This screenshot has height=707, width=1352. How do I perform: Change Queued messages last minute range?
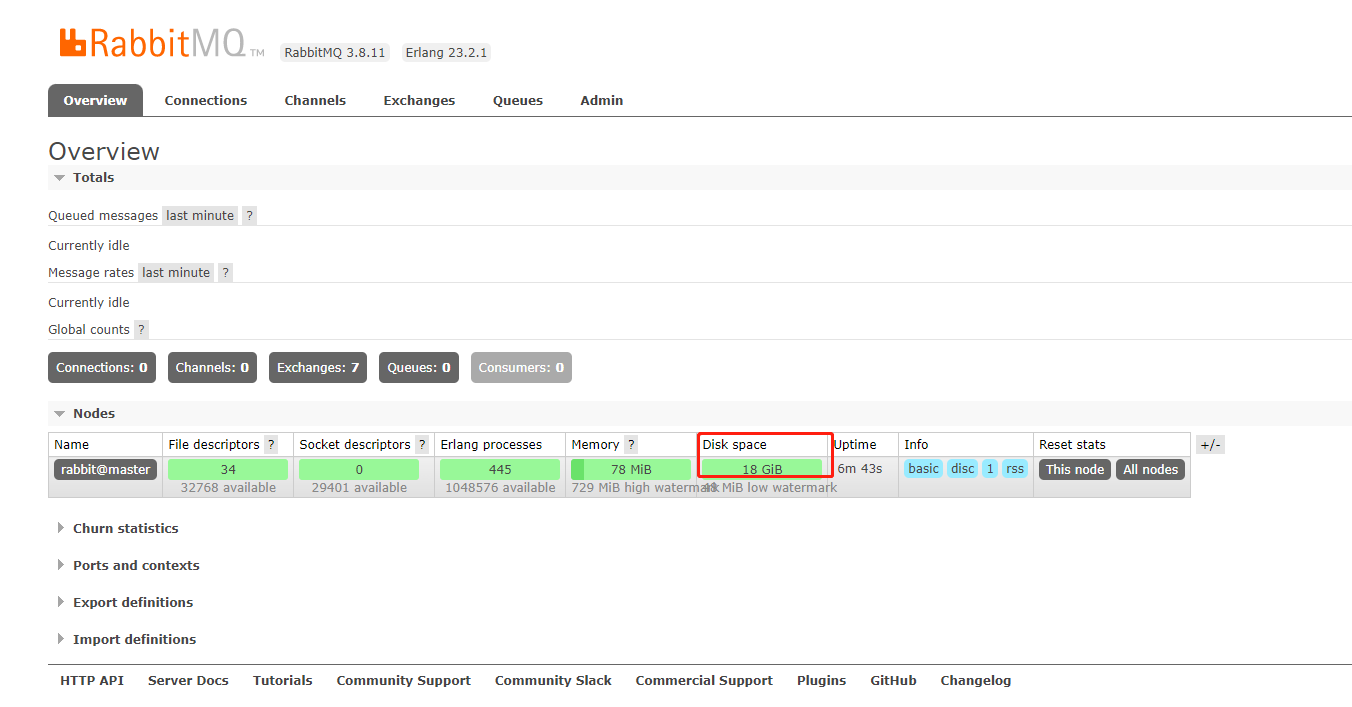coord(200,216)
